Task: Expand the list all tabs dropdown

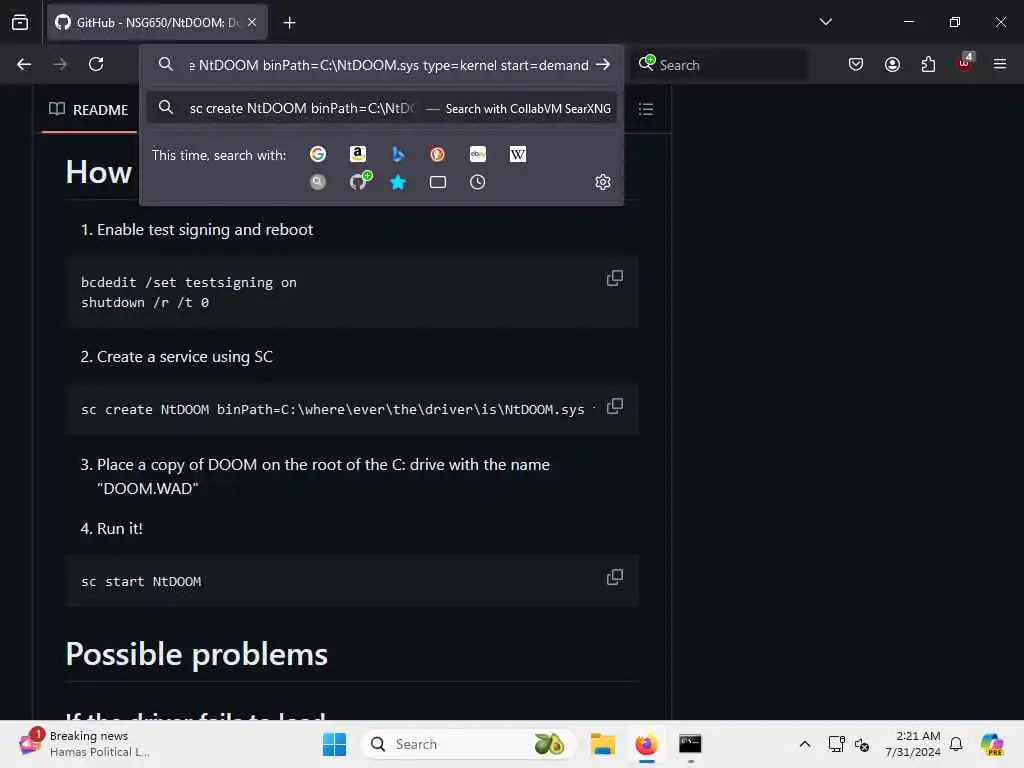Action: (x=825, y=22)
